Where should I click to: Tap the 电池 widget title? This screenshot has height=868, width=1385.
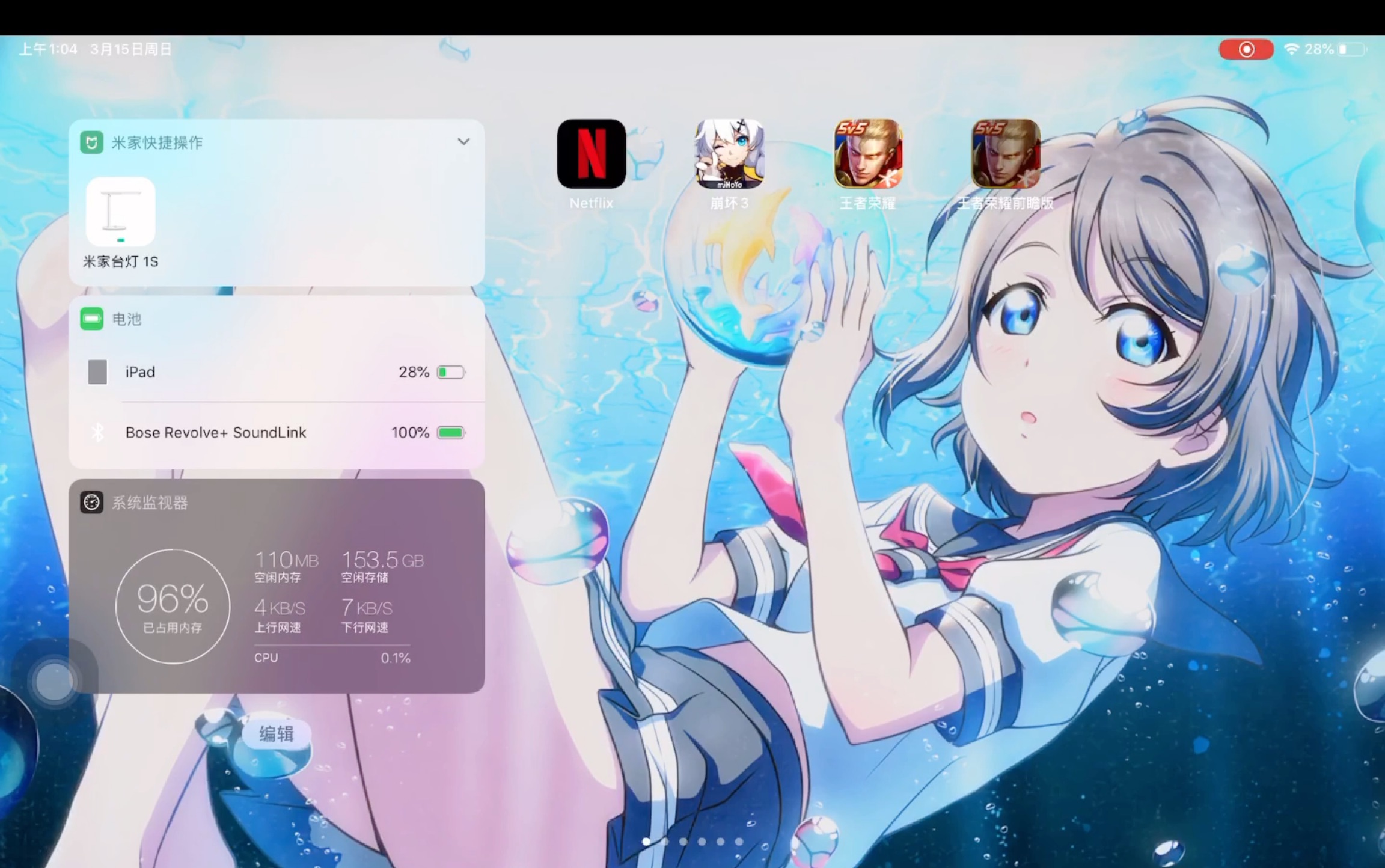click(x=127, y=319)
